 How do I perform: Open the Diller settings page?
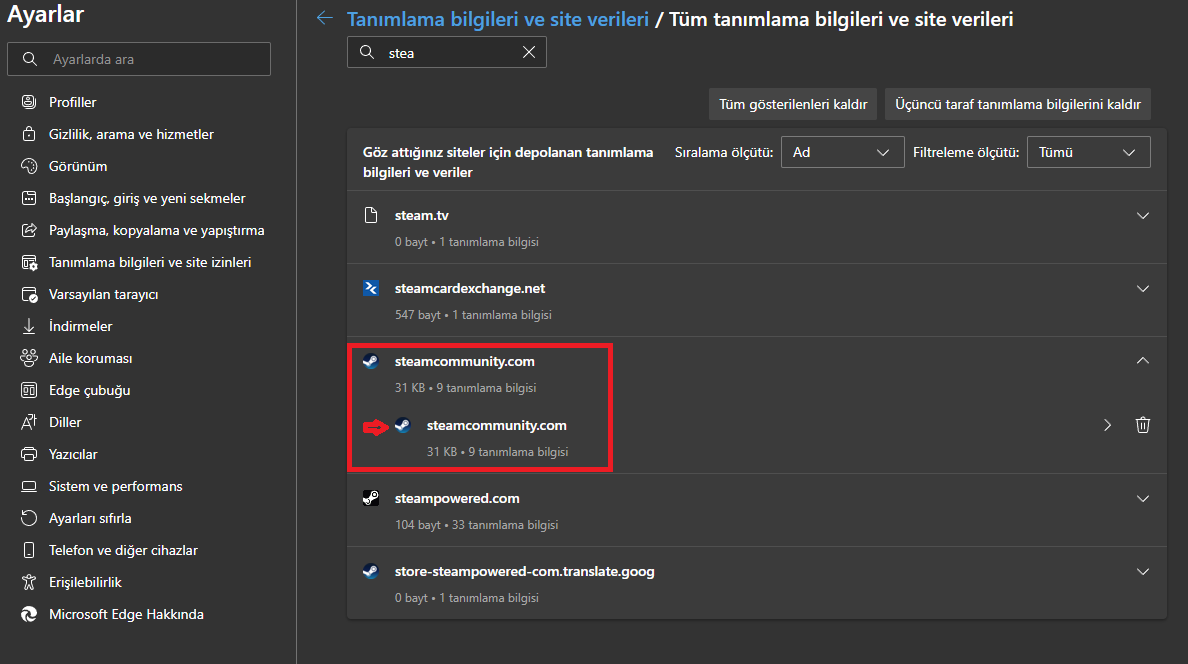pos(65,422)
